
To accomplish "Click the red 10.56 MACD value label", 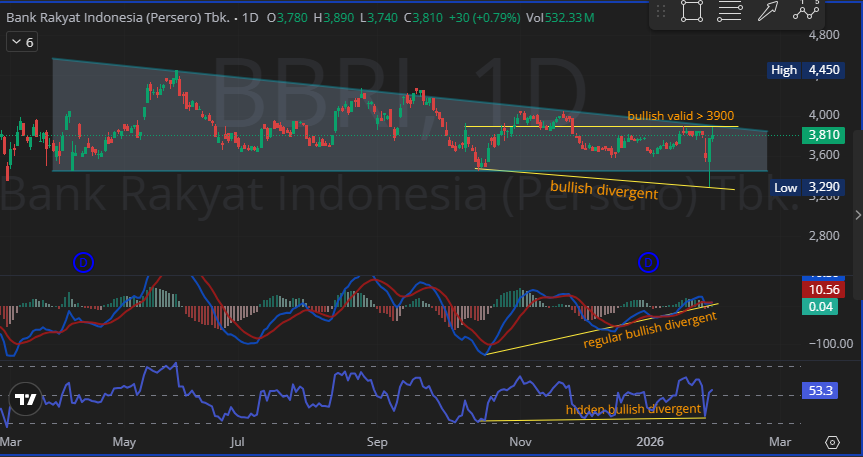I will click(x=824, y=290).
